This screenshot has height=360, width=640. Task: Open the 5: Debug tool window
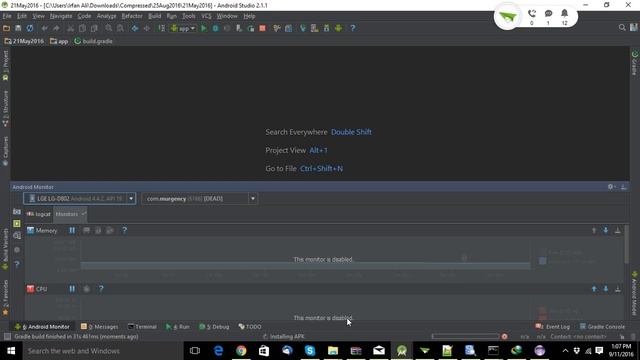click(x=214, y=327)
